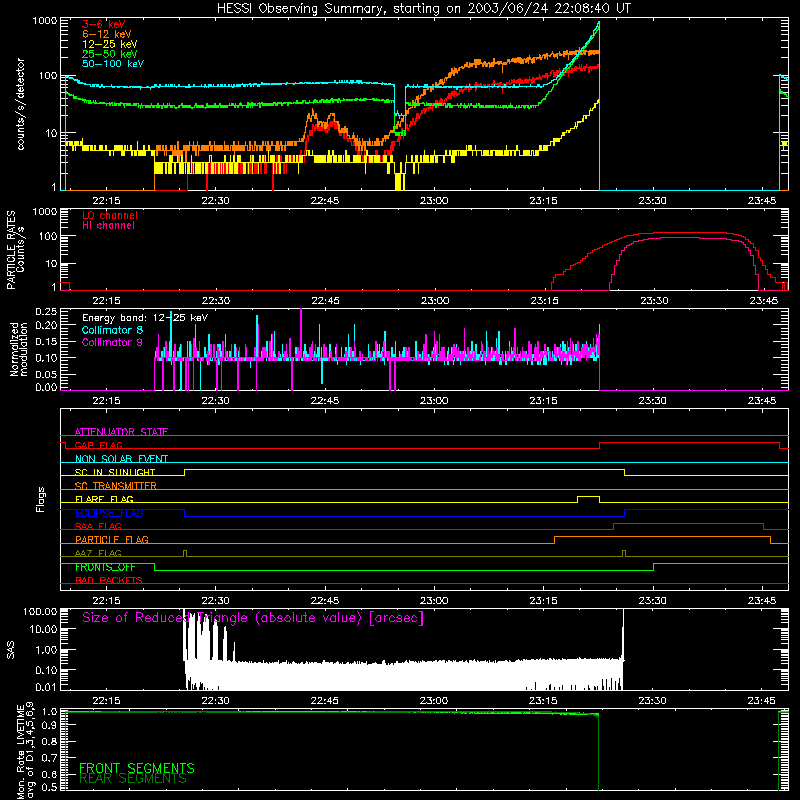Screen dimensions: 800x800
Task: Click the '0.9' y-axis value of the livetime plot
Action: [x=49, y=725]
